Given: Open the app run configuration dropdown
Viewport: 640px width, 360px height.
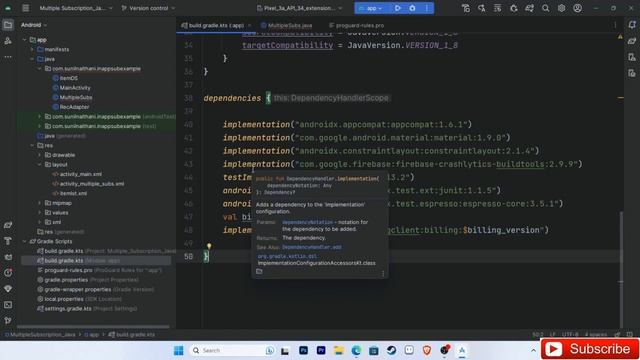Looking at the screenshot, I should pos(371,8).
